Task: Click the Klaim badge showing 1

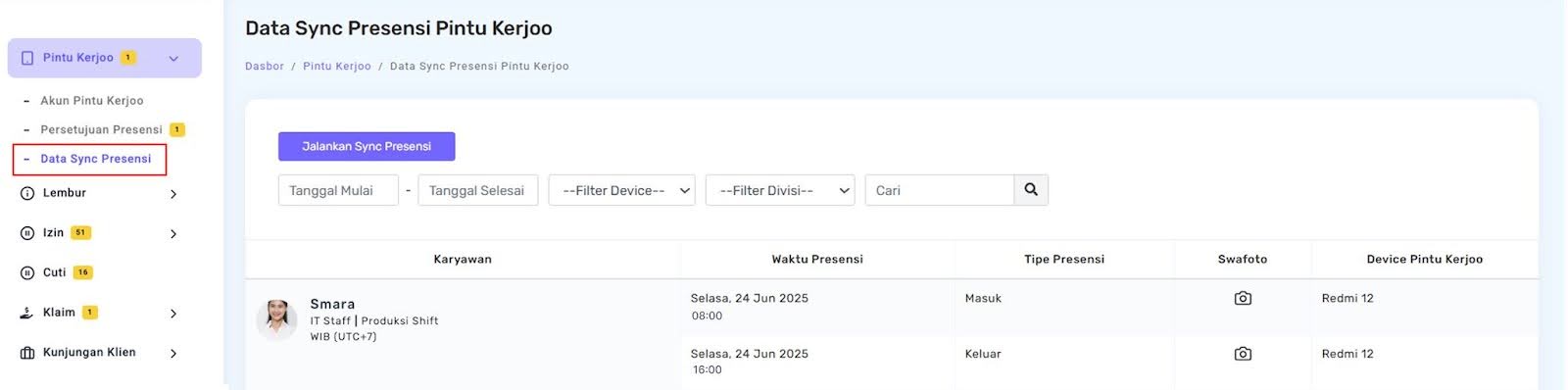Action: [x=90, y=313]
